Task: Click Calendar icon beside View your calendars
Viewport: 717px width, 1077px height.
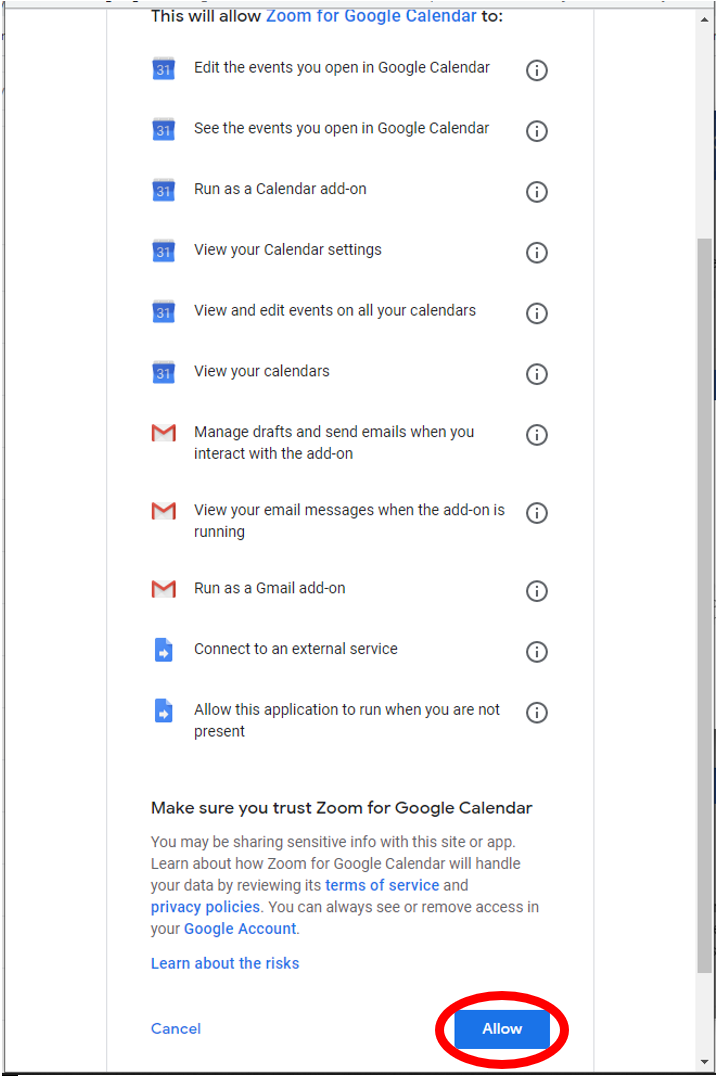Action: pyautogui.click(x=163, y=372)
